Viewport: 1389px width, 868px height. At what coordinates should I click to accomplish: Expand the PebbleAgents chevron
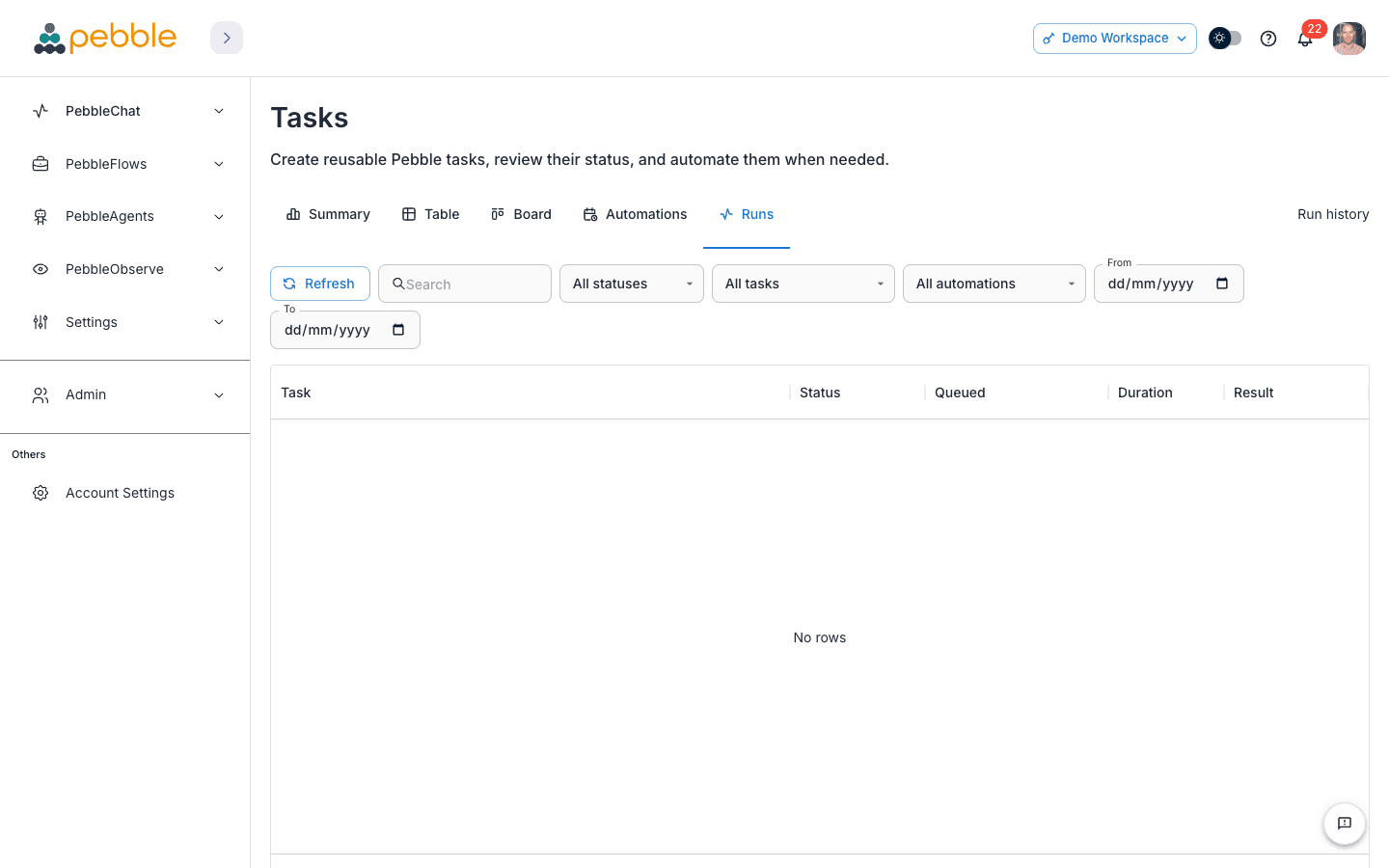219,217
